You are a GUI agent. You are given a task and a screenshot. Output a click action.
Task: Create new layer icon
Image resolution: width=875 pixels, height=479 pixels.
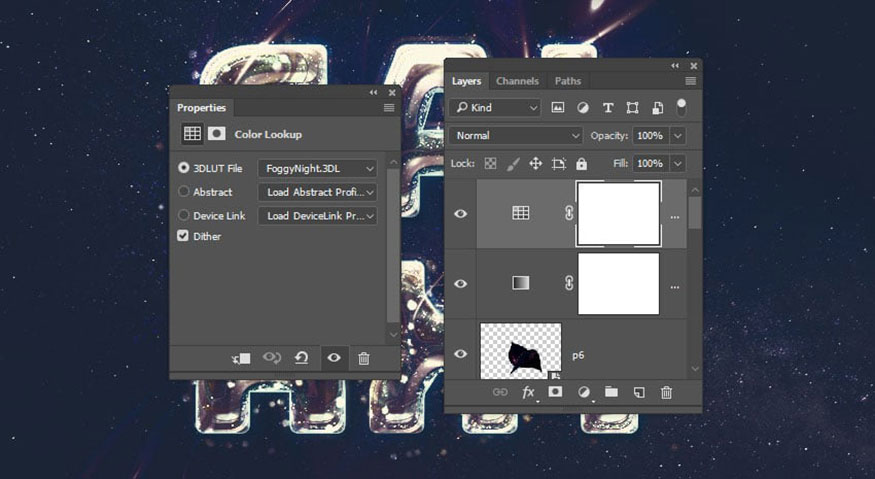639,392
